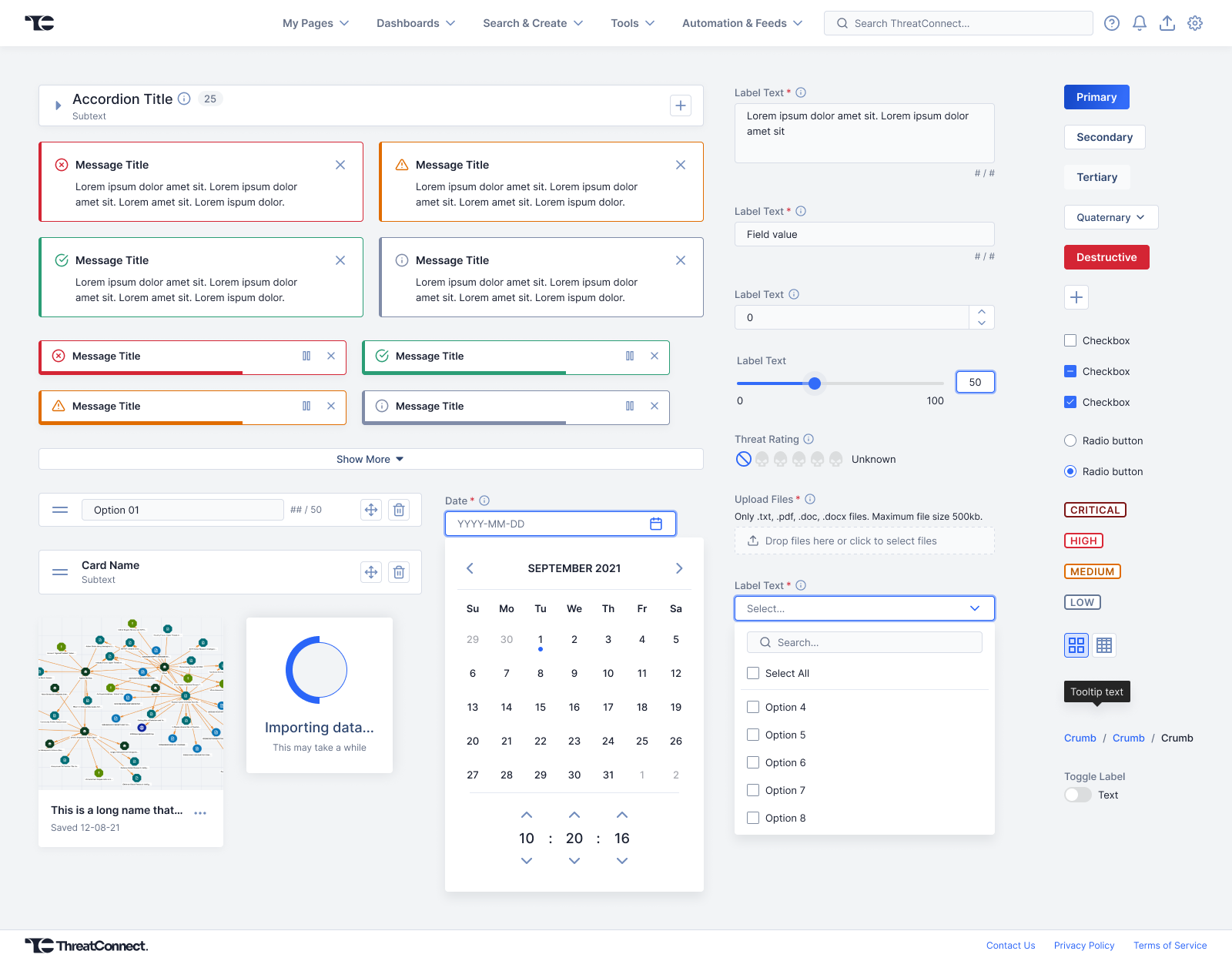
Task: Open the Quaternary dropdown button
Action: 1110,217
